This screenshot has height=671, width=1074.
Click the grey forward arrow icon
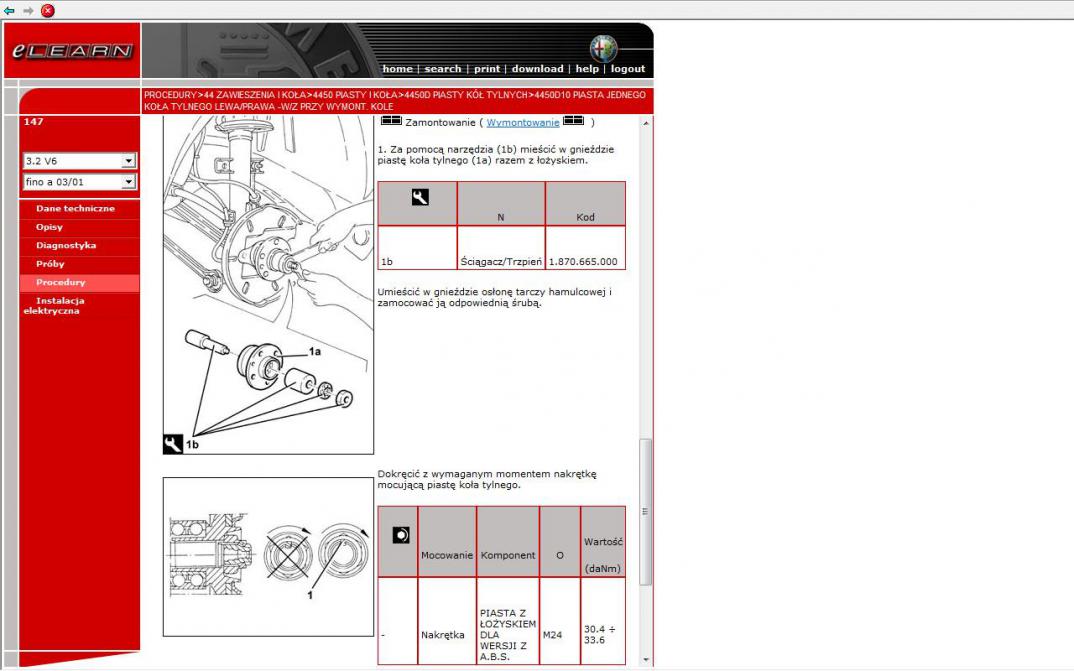point(28,10)
